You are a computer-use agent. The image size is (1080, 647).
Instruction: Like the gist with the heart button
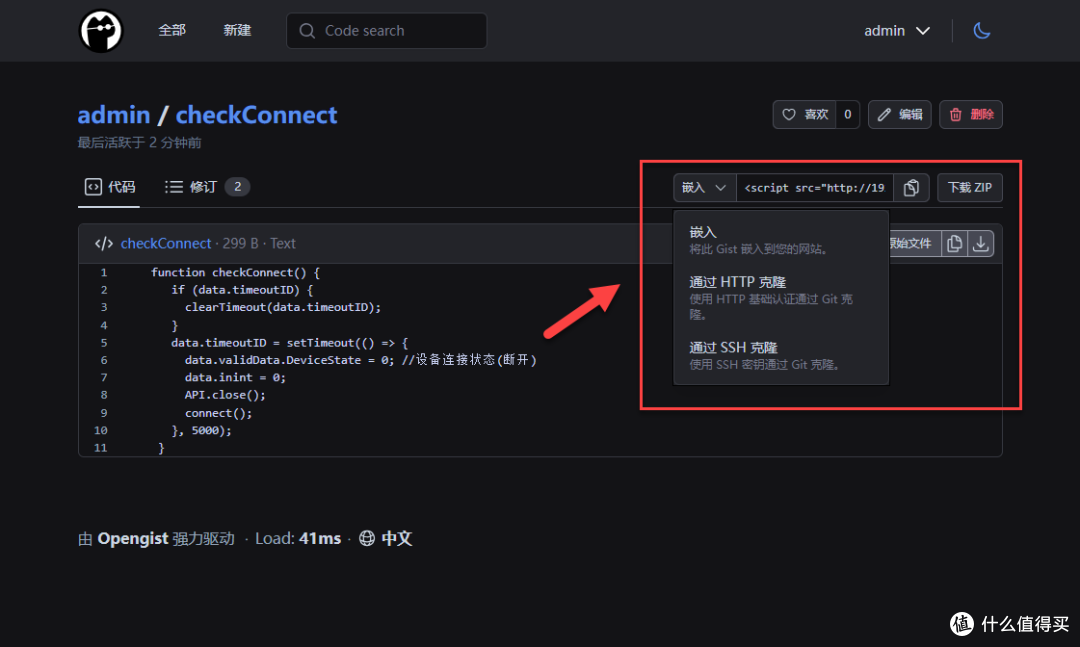click(804, 114)
